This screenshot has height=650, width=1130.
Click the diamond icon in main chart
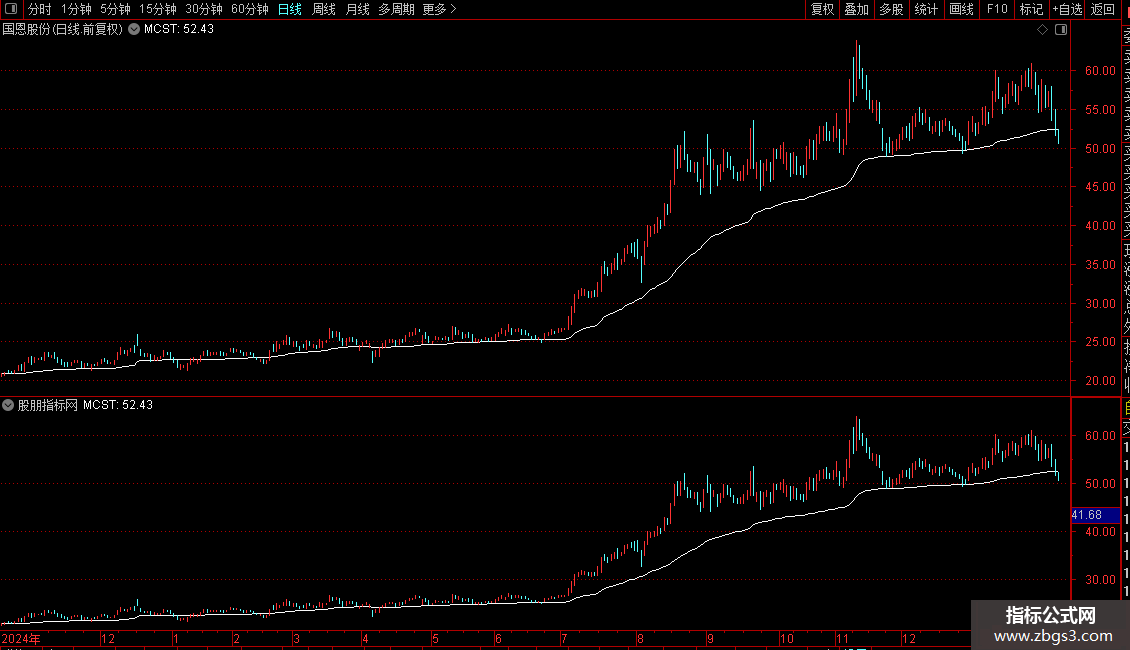[1042, 30]
